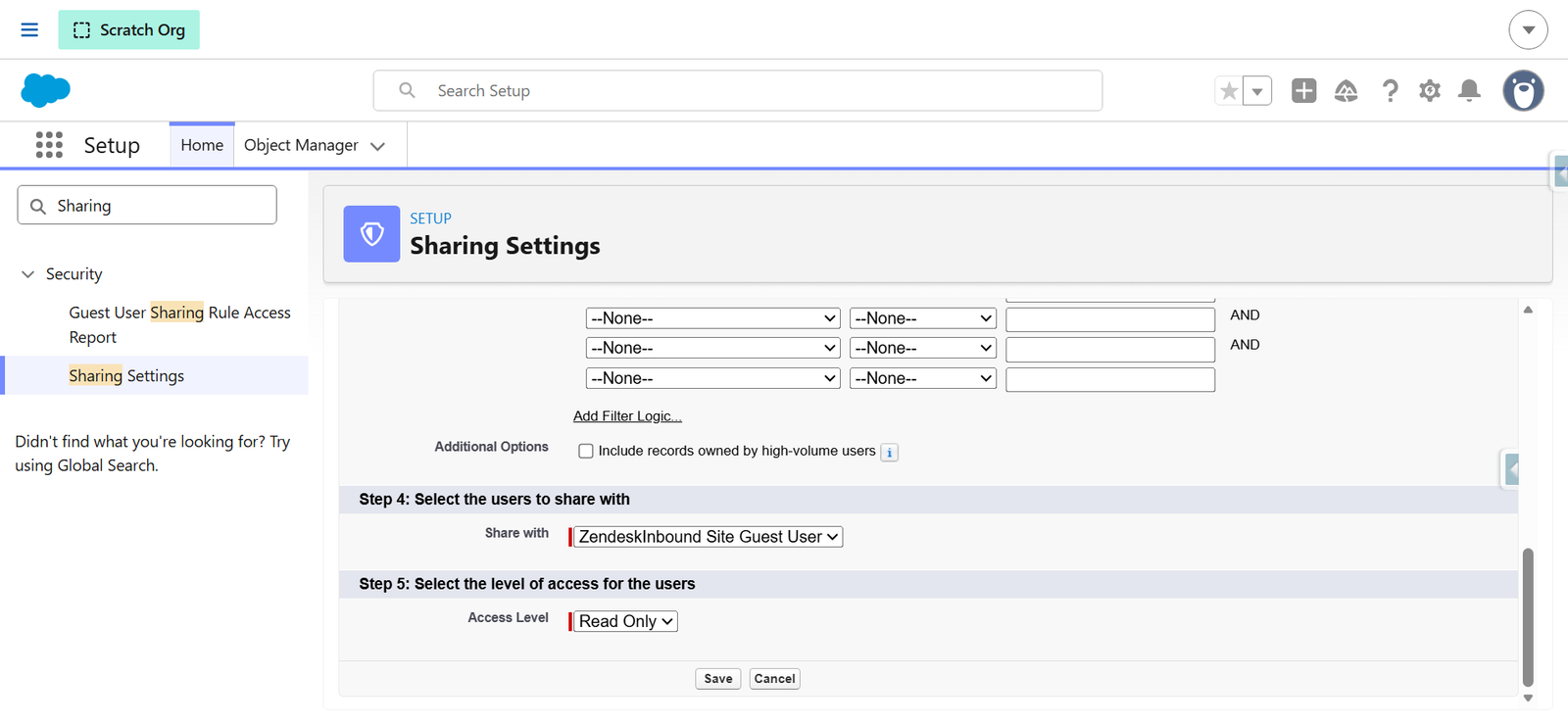
Task: Select the Home tab
Action: pos(202,145)
